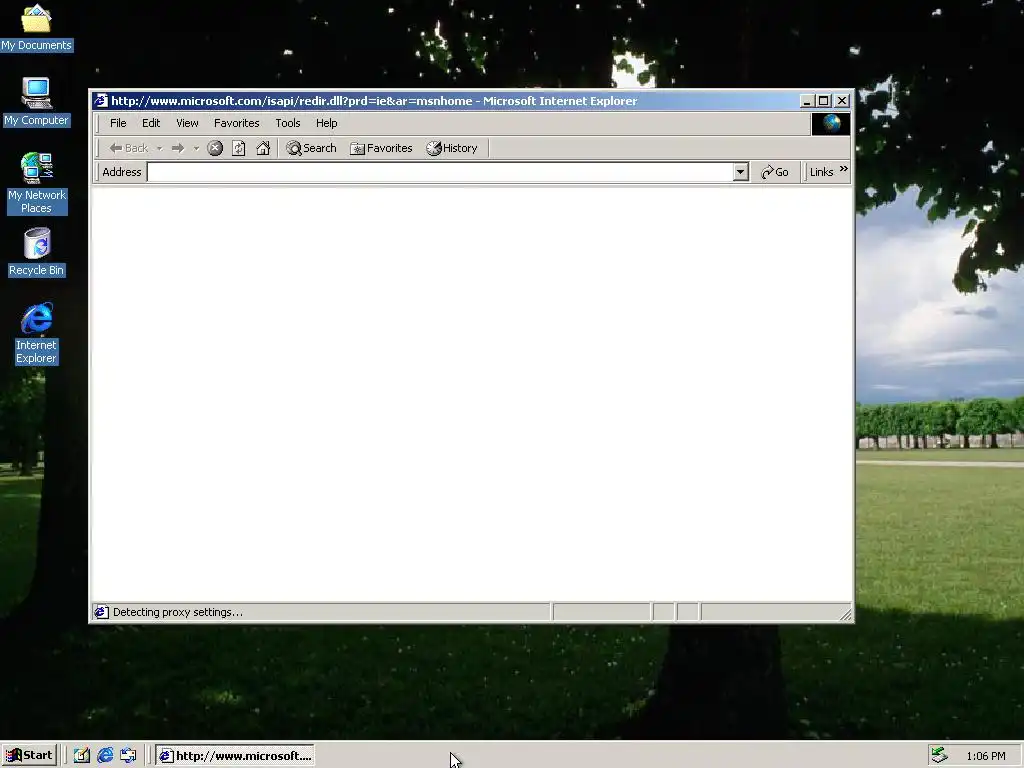Screen dimensions: 1024x768
Task: Click the Go button
Action: (775, 172)
